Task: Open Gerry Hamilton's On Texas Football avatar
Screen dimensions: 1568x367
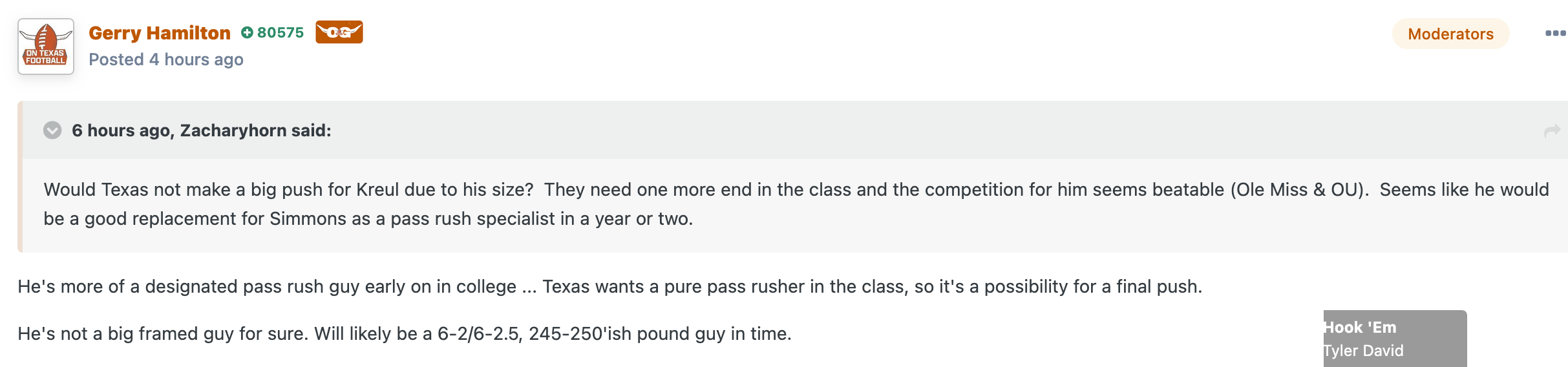Action: [46, 47]
